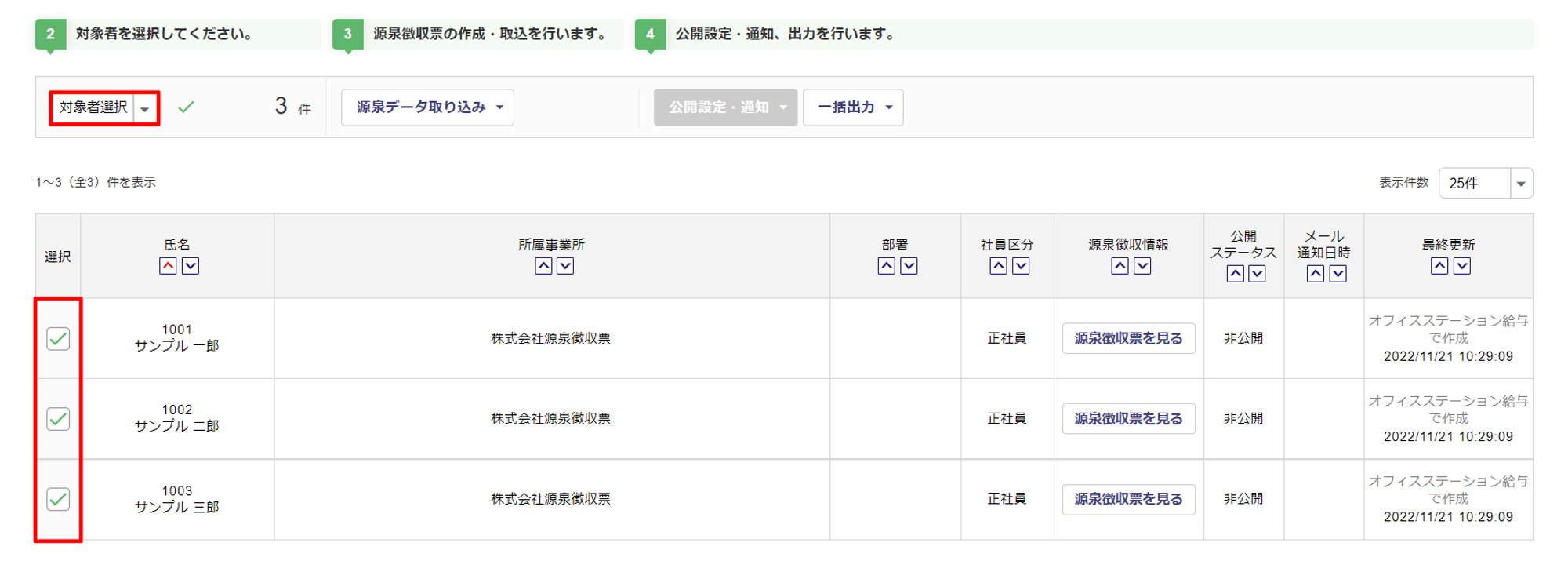Sort 氏名 column descending
The width and height of the screenshot is (1568, 561).
point(191,266)
